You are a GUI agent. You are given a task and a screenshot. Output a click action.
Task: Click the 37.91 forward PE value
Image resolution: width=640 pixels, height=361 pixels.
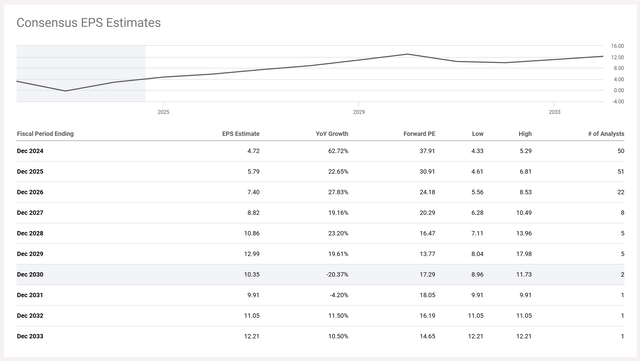coord(427,151)
